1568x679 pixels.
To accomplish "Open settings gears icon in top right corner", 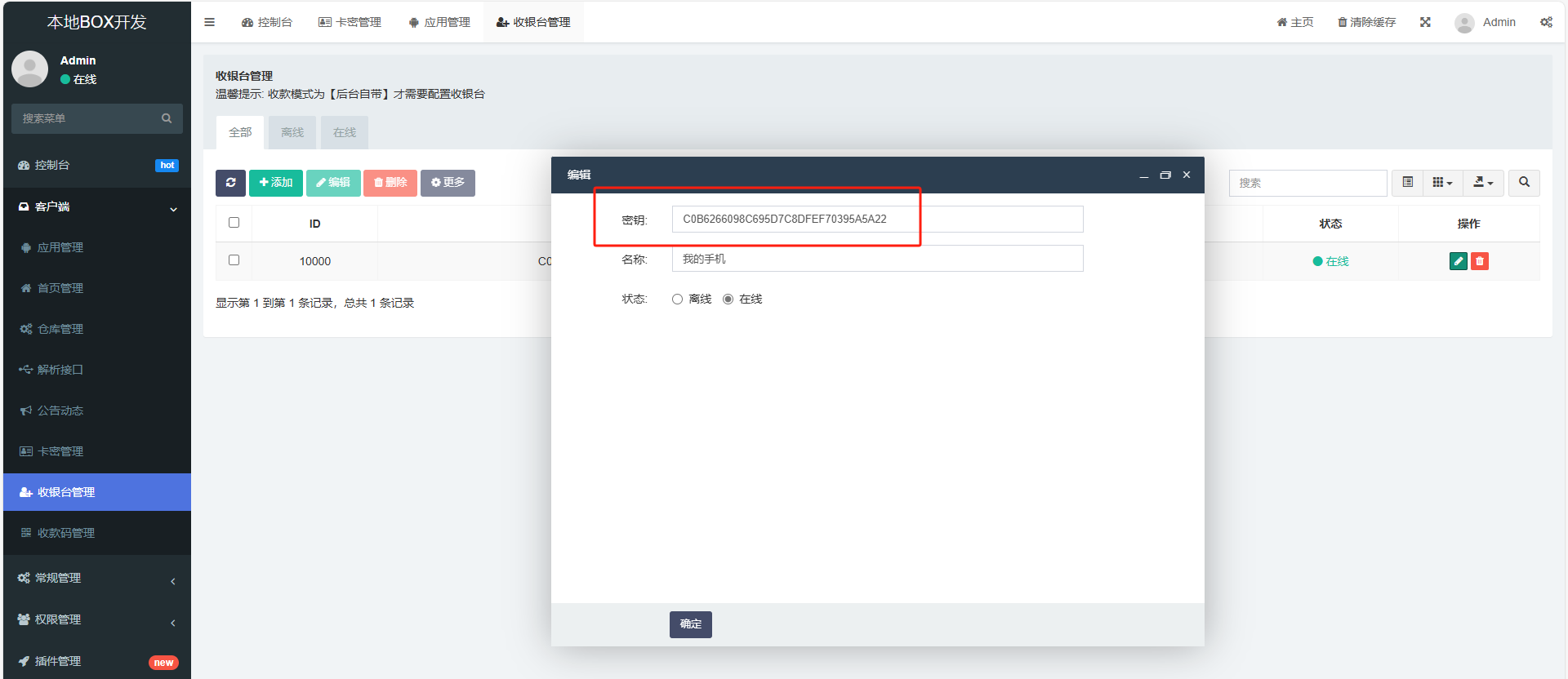I will pos(1546,22).
